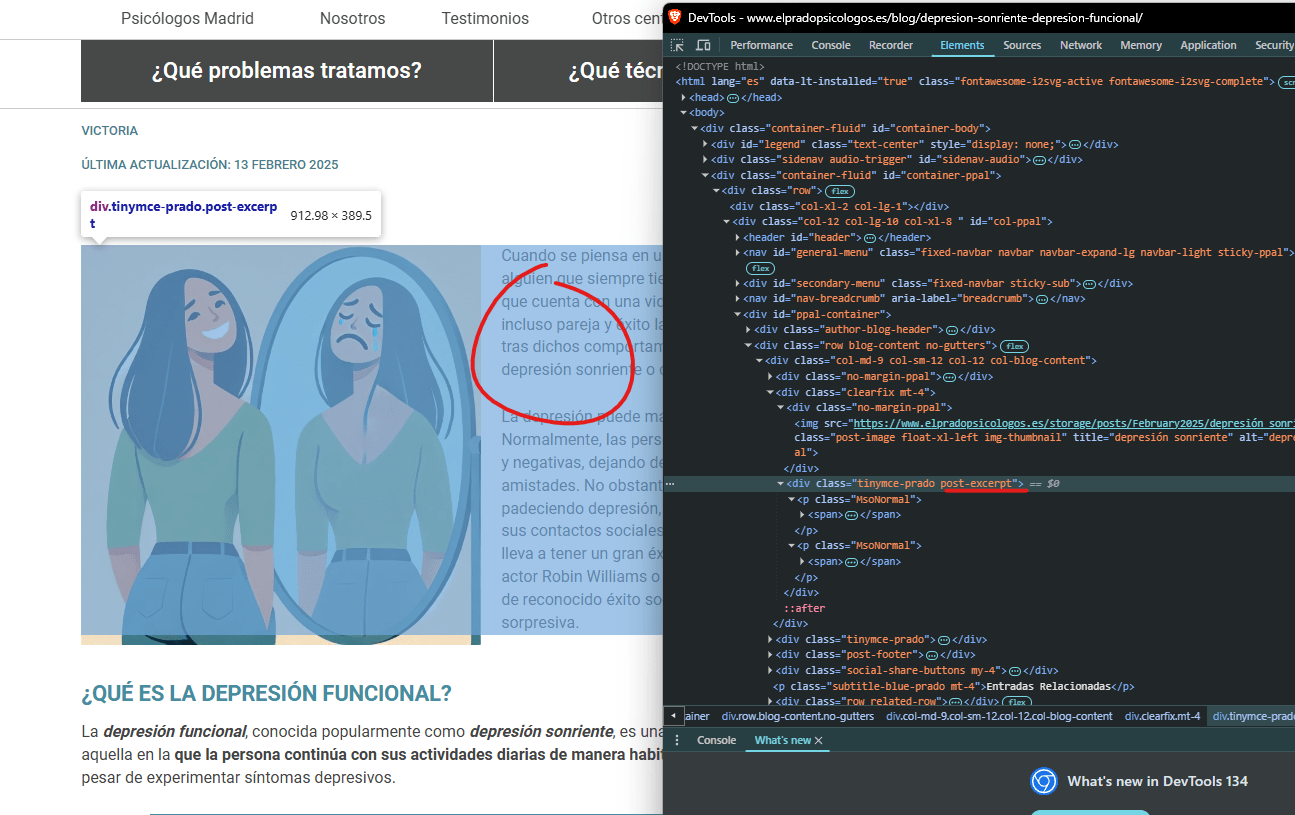Click breadcrumb div.col-md-9.col-sm-12.col-12.col-blog-content
This screenshot has height=815, width=1295.
click(x=999, y=716)
